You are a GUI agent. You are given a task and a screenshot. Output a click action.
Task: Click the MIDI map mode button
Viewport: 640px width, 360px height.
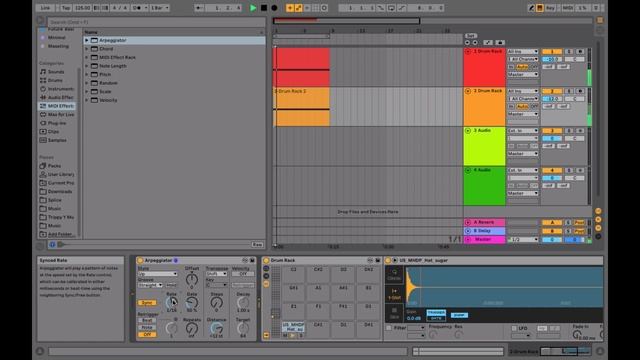pos(567,8)
